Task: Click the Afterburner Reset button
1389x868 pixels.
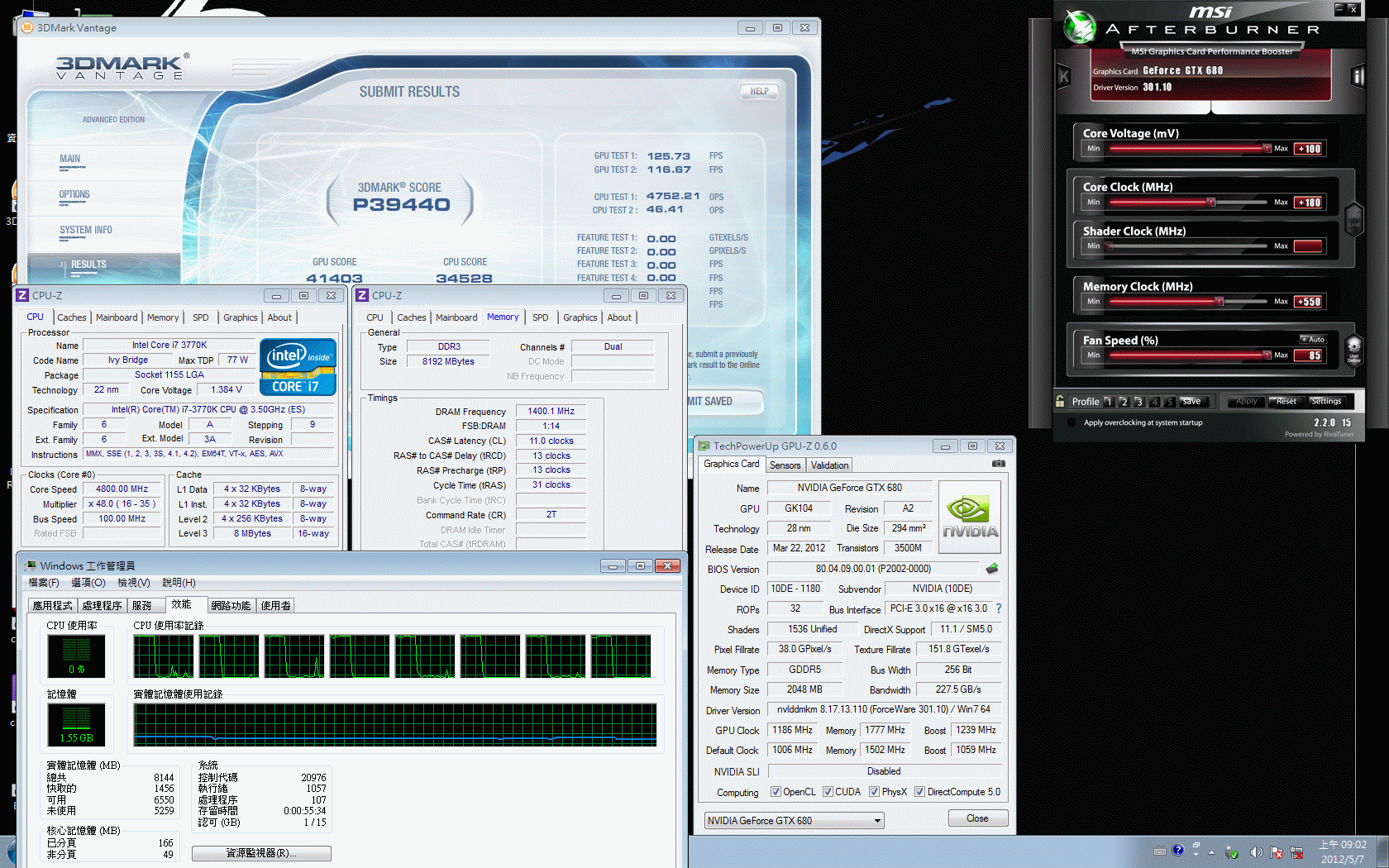Action: pyautogui.click(x=1286, y=401)
